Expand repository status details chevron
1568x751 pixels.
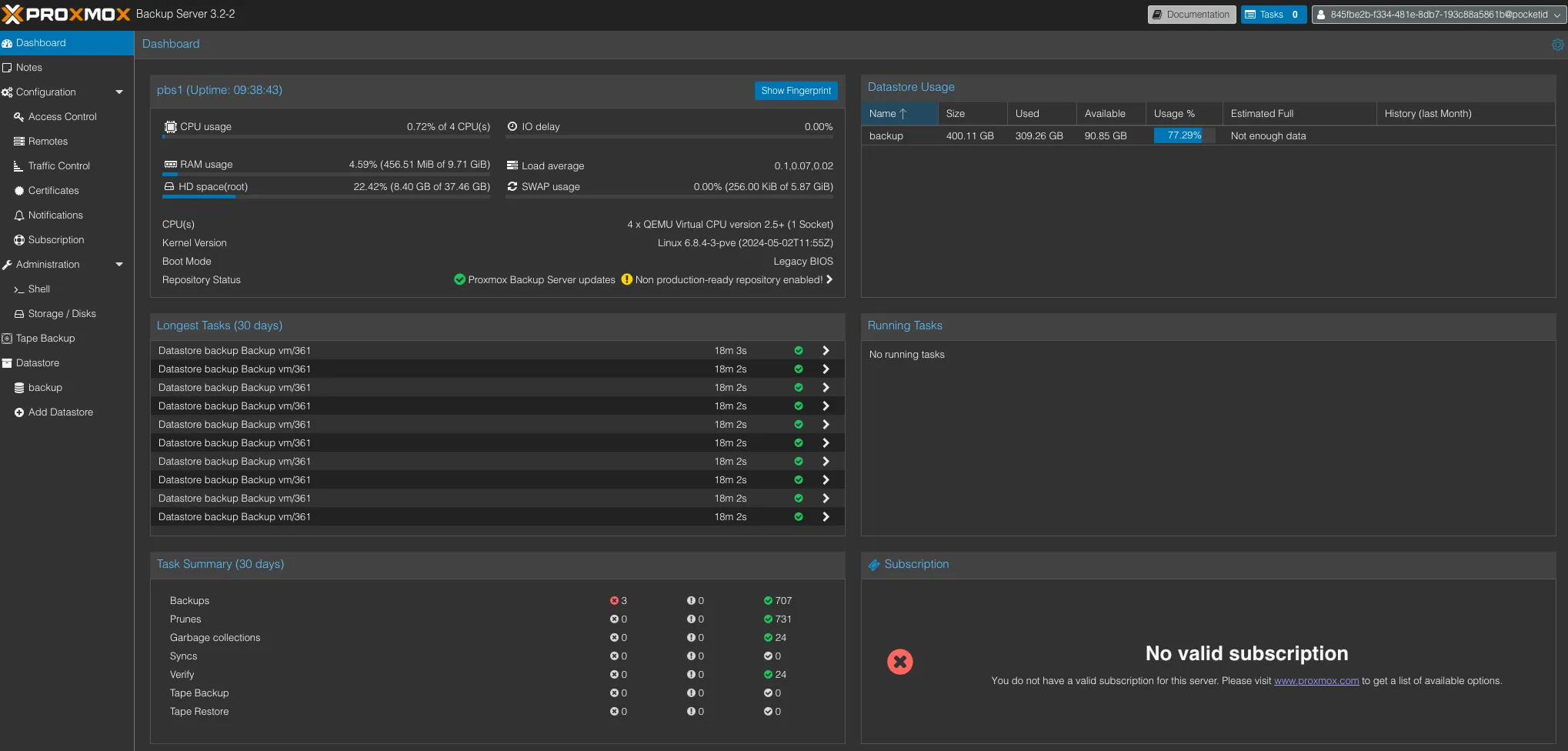click(x=829, y=279)
